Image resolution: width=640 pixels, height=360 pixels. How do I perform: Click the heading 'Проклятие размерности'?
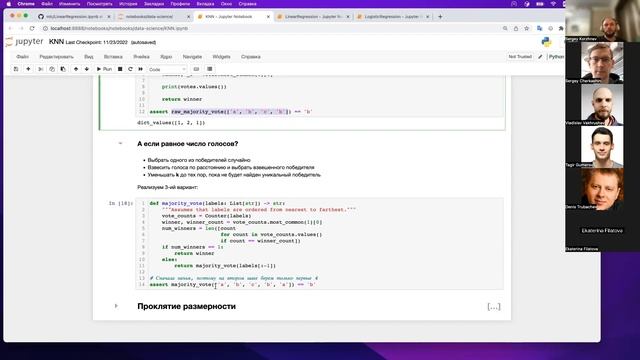click(x=187, y=306)
